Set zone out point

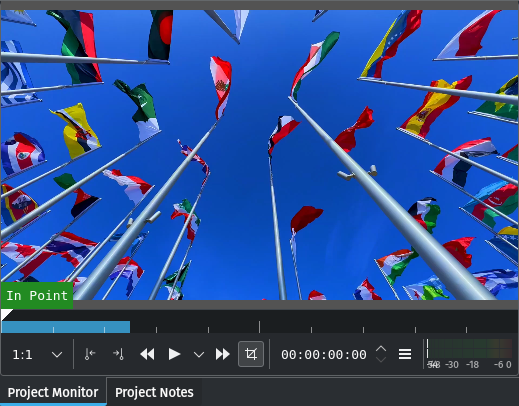(x=118, y=354)
